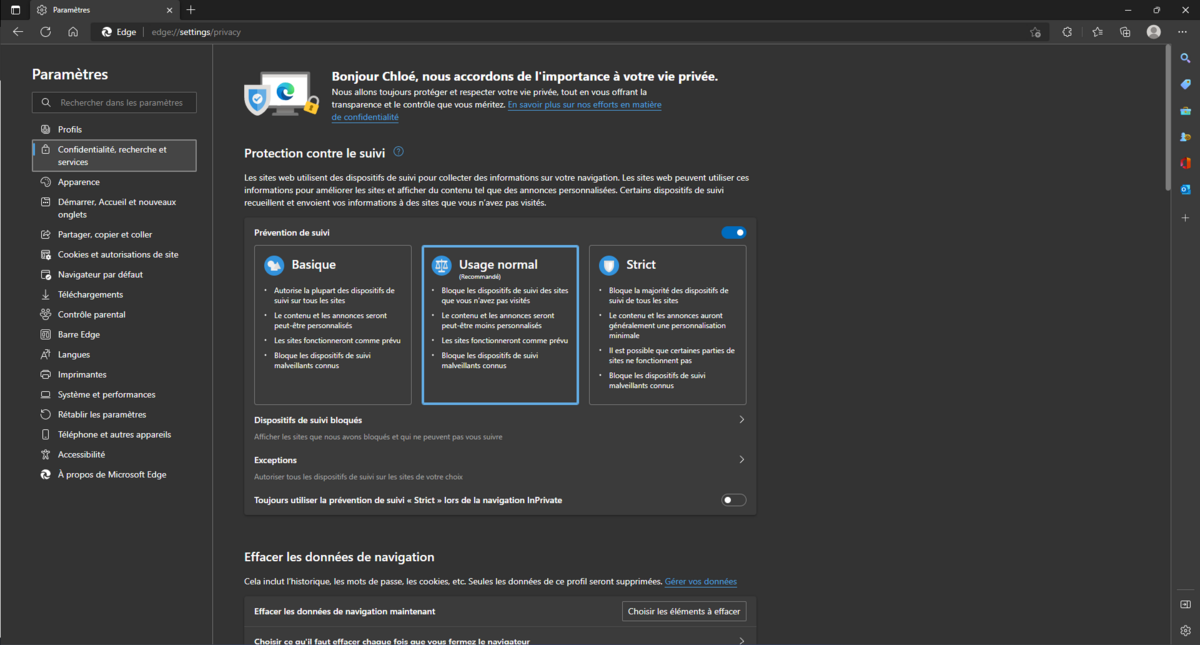Open Apparence settings section
Screen dimensions: 1200x645
[114, 182]
